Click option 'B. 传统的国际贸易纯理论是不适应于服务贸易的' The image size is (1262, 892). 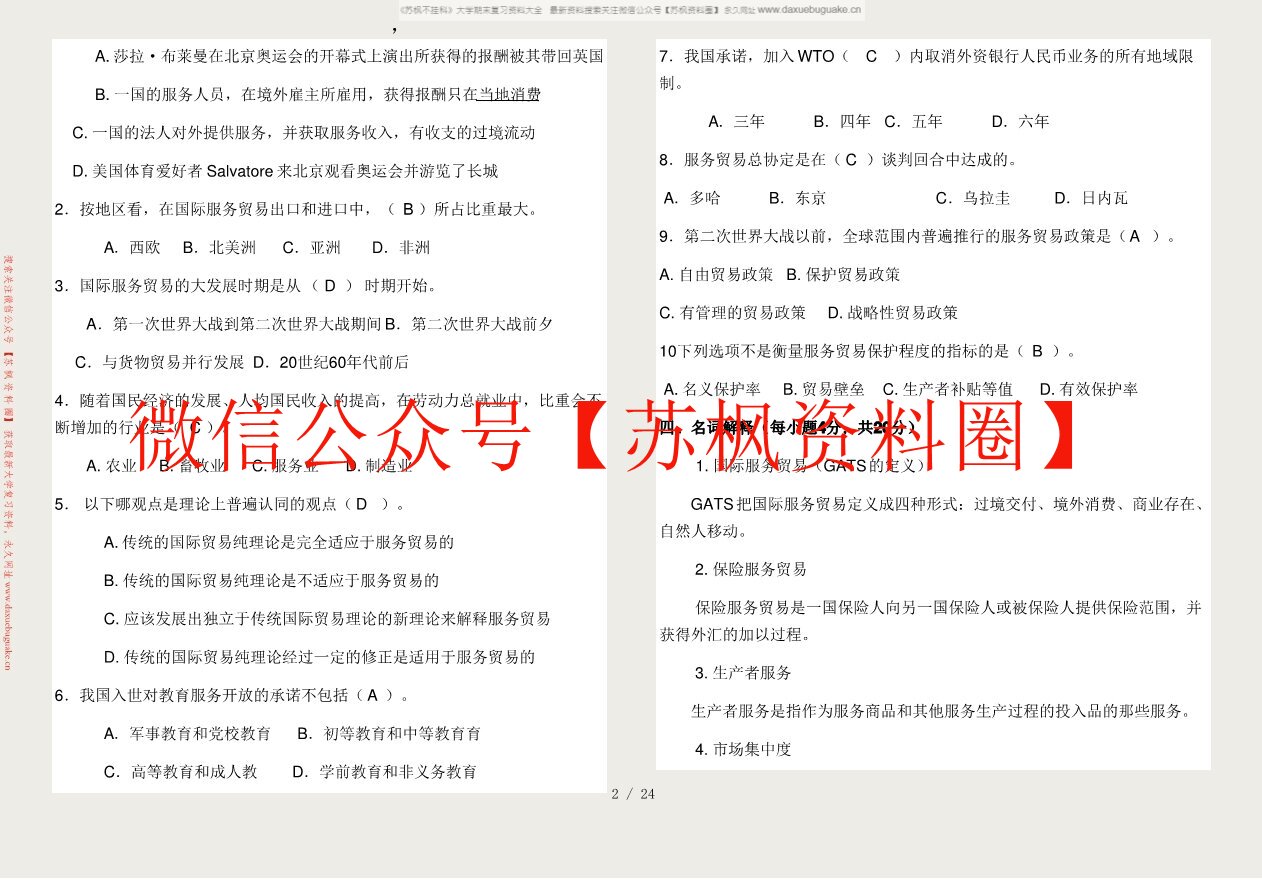click(x=271, y=580)
